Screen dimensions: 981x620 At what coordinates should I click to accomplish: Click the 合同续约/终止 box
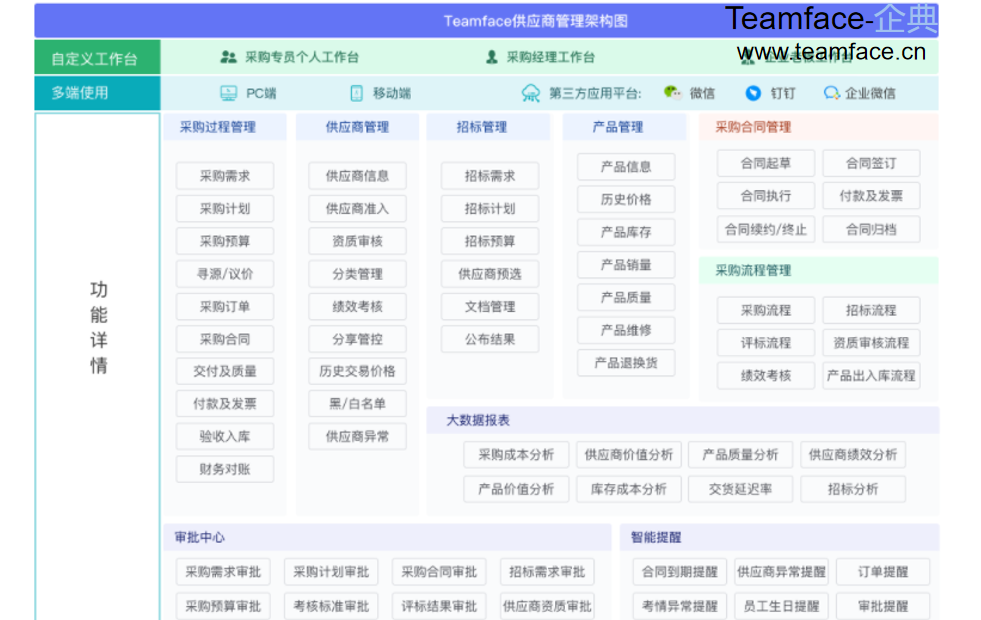pyautogui.click(x=766, y=229)
